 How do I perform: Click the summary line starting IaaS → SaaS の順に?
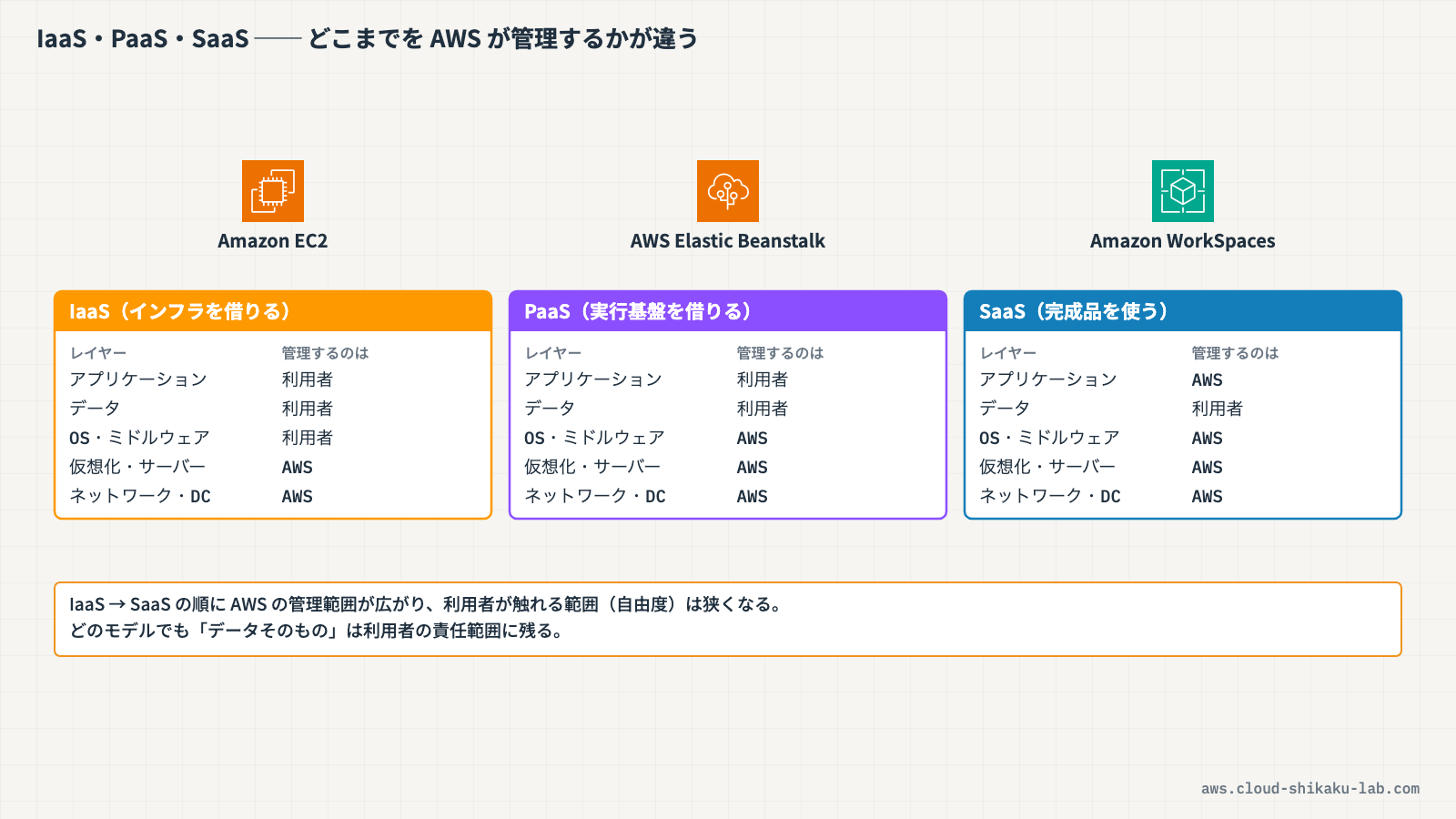(426, 604)
